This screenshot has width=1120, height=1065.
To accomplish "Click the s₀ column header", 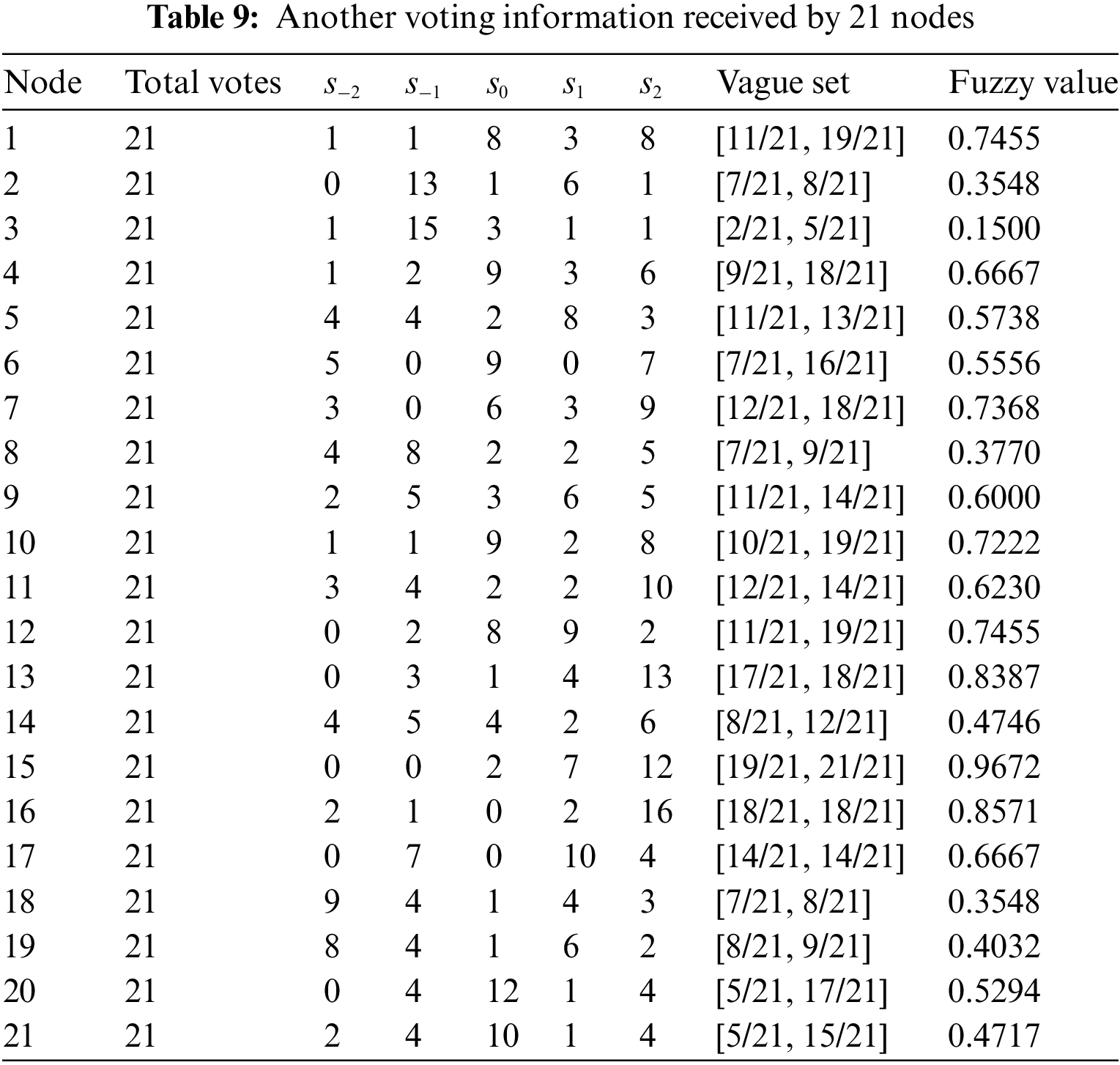I will coord(497,86).
